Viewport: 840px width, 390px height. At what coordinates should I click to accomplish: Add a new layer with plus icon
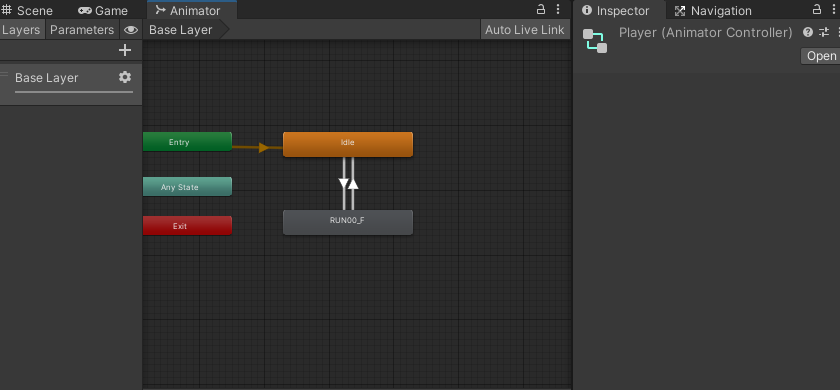coord(125,50)
